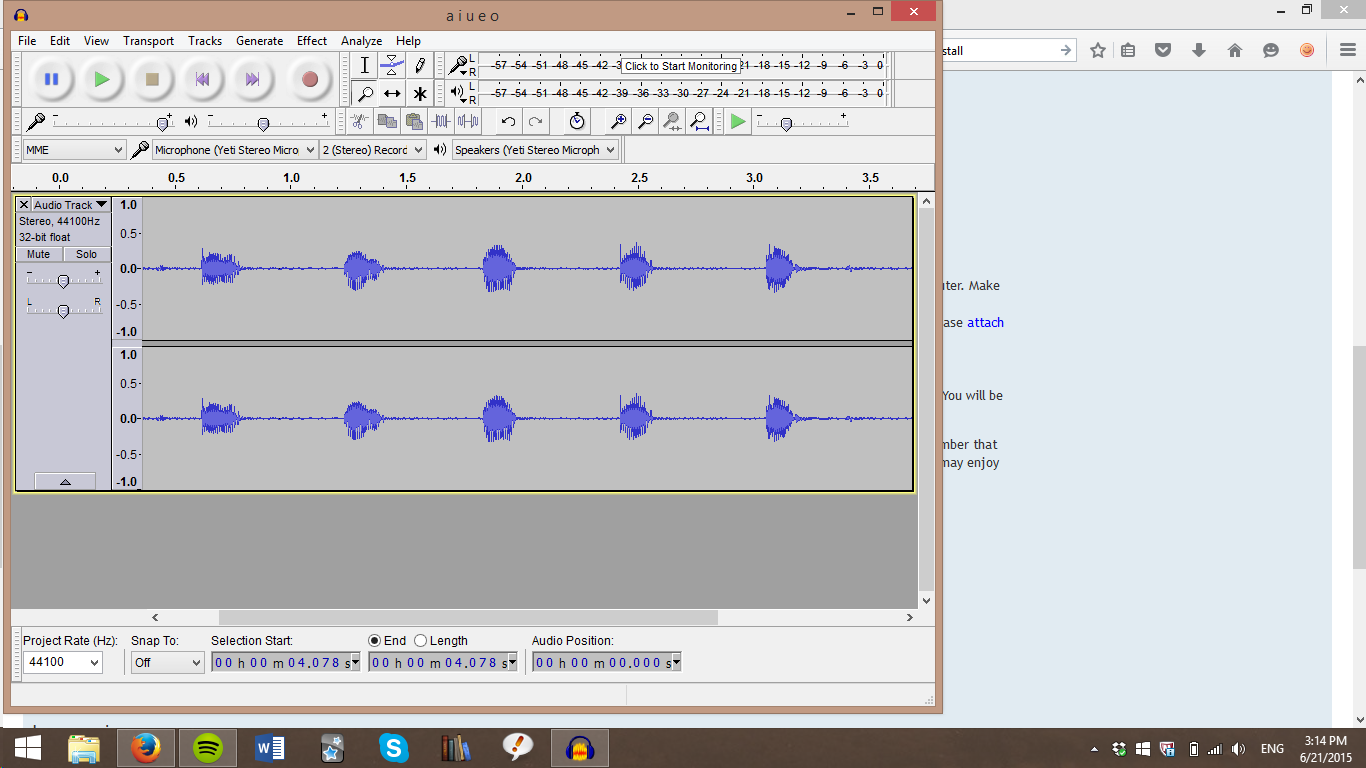Open the Effect menu

[312, 41]
